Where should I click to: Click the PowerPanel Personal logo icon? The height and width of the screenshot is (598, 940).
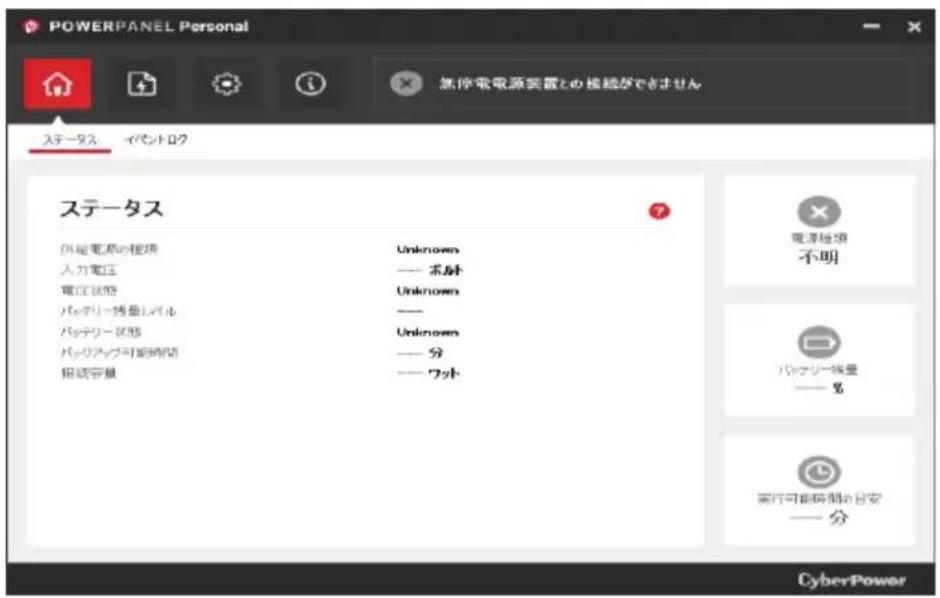click(31, 26)
